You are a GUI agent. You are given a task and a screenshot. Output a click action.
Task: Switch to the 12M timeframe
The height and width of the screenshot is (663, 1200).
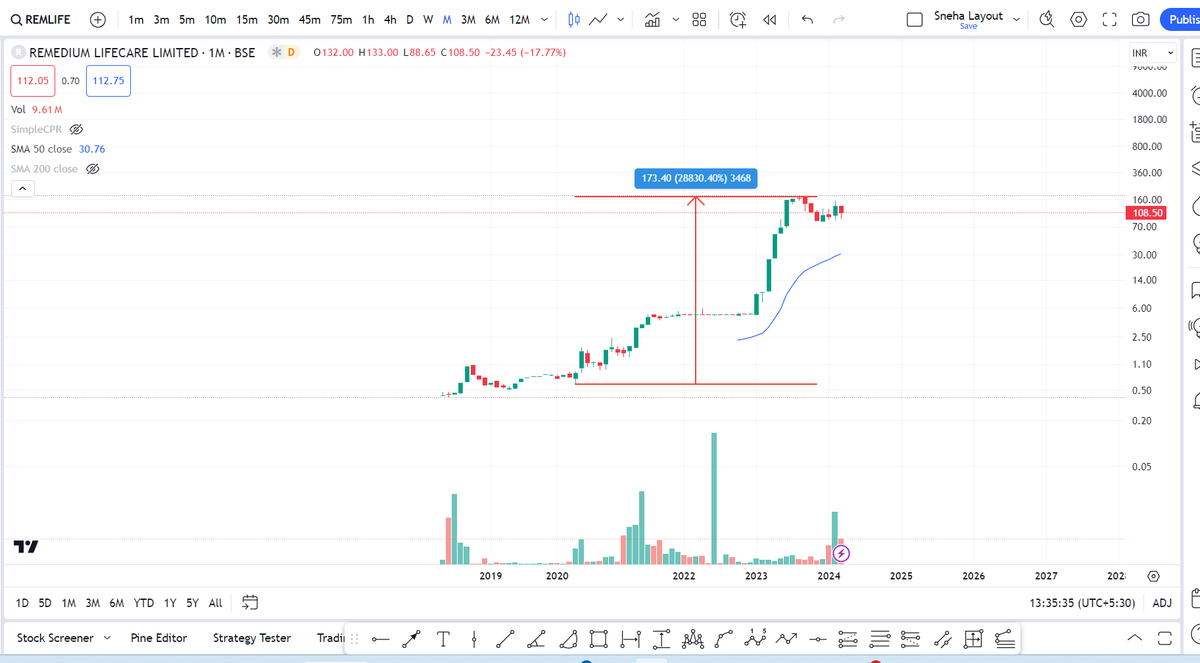(520, 20)
